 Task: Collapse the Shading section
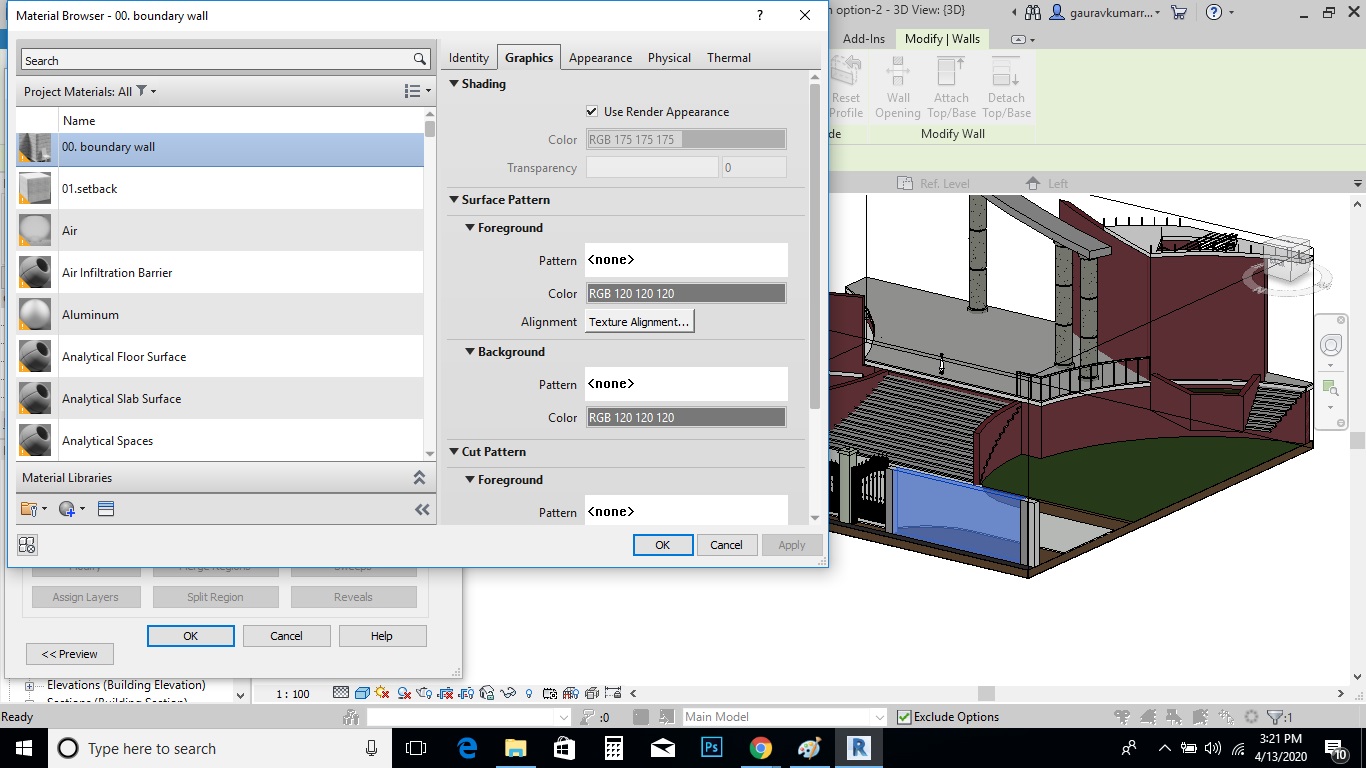(454, 84)
